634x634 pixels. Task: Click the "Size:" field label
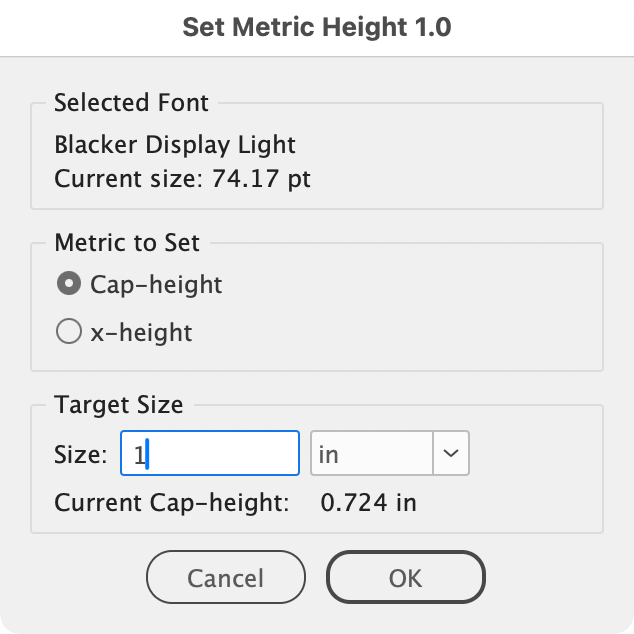(x=80, y=455)
